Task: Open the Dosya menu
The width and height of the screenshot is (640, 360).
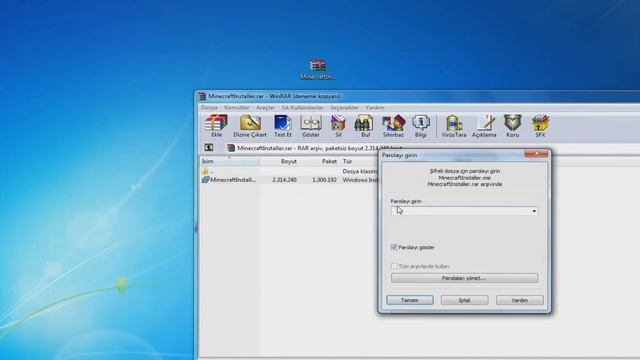Action: click(209, 108)
